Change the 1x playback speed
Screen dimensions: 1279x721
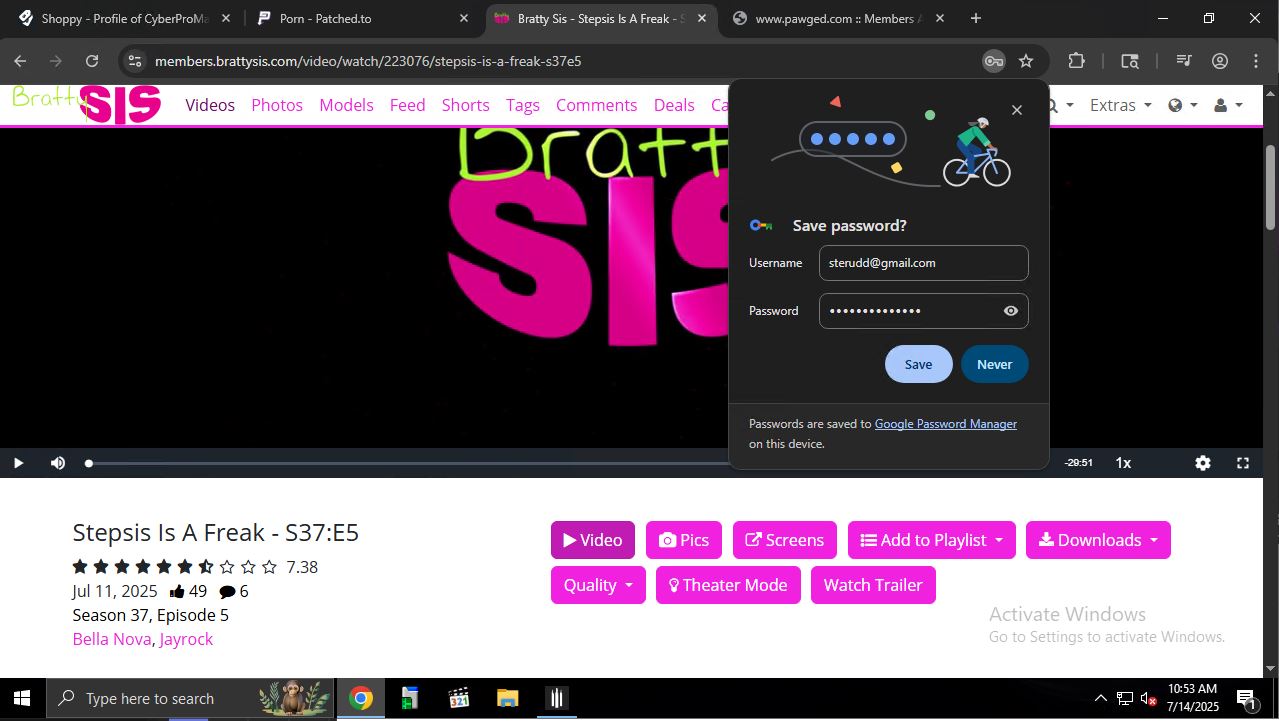pyautogui.click(x=1123, y=463)
